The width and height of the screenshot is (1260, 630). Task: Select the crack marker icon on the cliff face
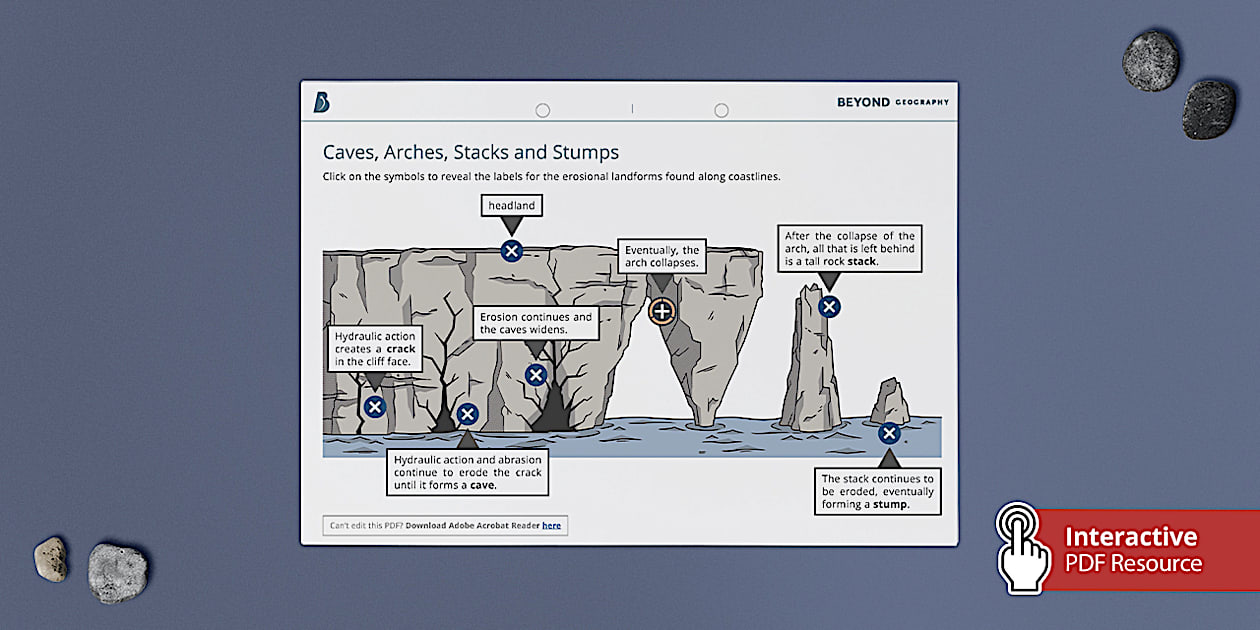pyautogui.click(x=375, y=407)
